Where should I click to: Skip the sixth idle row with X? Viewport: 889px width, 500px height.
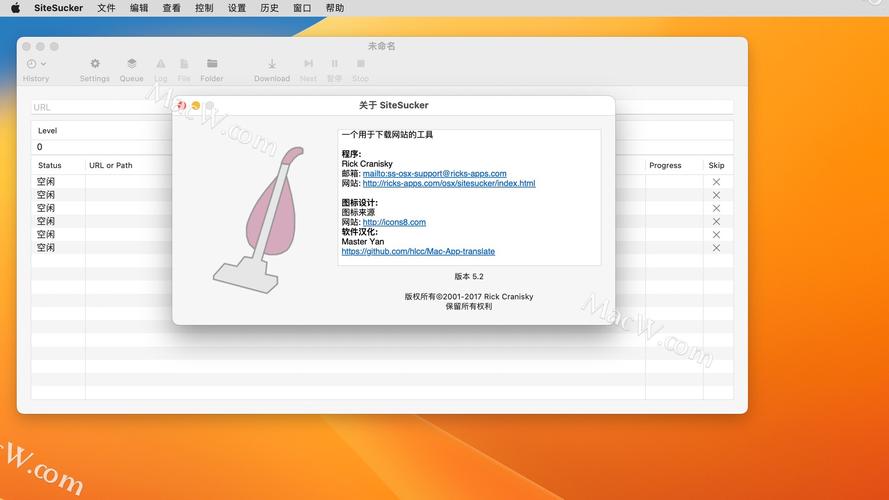716,248
